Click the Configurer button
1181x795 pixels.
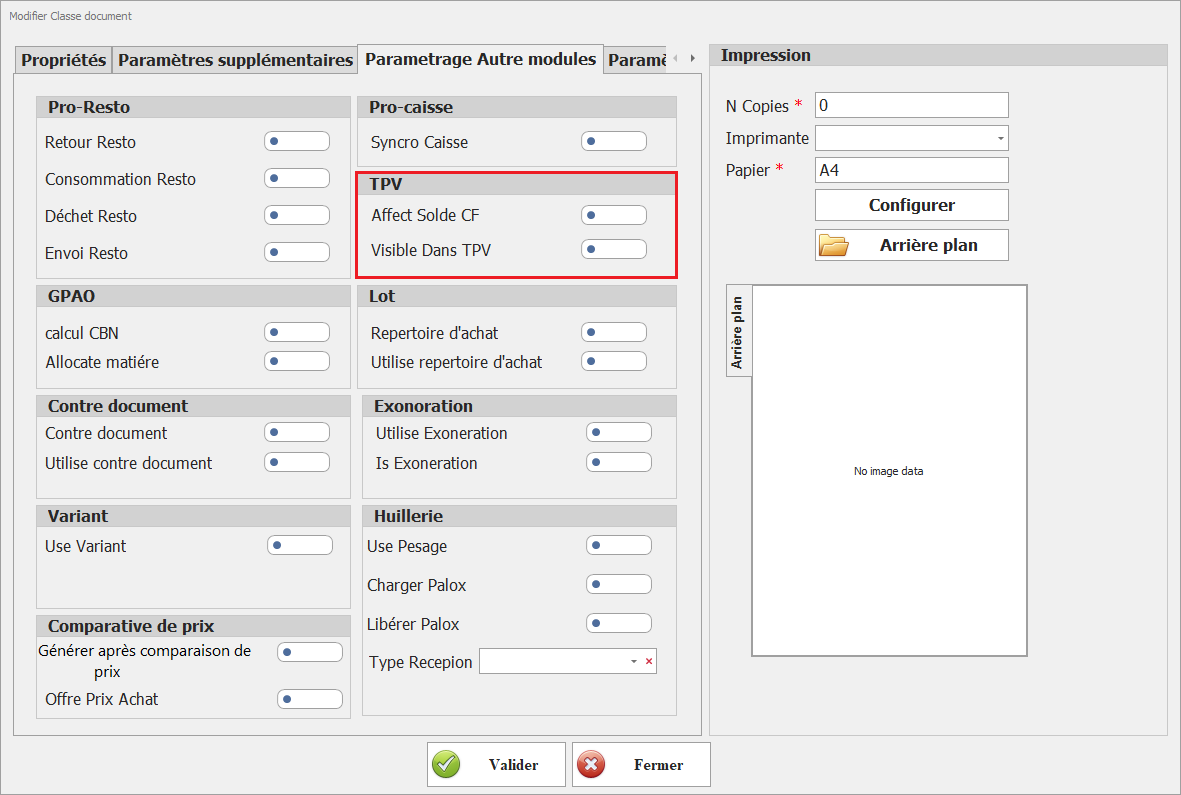[x=911, y=205]
